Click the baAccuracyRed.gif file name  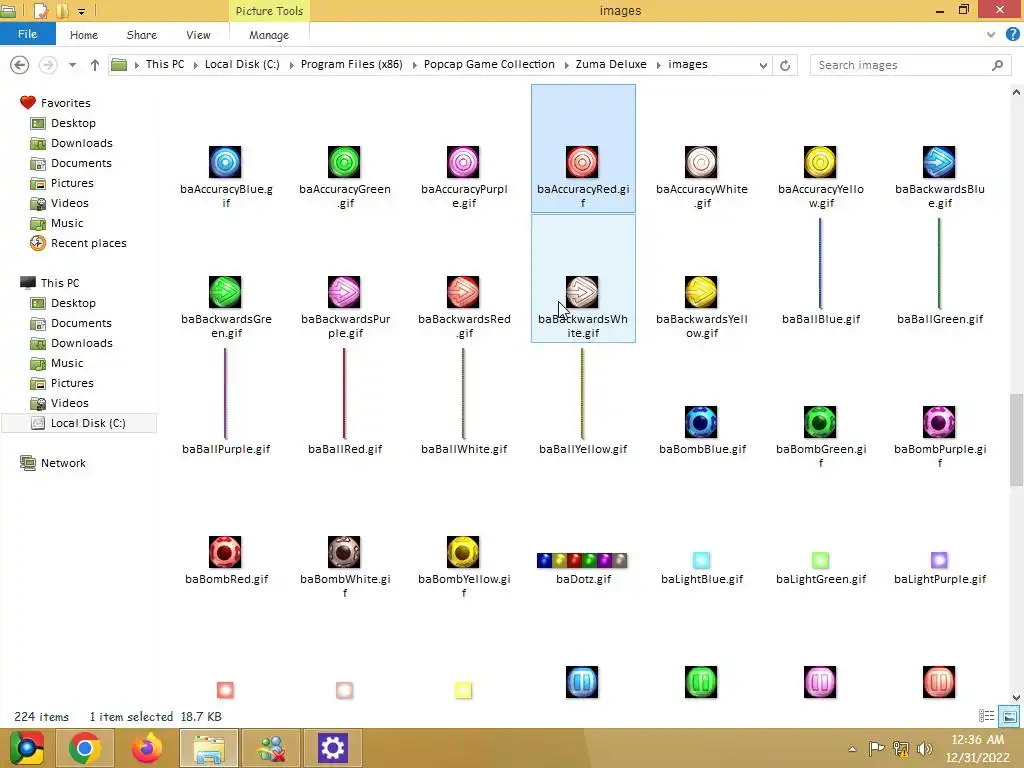click(583, 196)
